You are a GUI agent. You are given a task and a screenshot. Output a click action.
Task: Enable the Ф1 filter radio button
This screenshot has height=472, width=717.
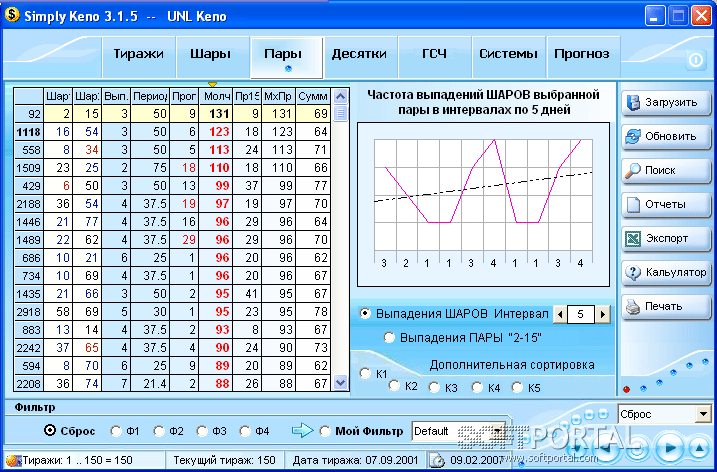pyautogui.click(x=116, y=431)
